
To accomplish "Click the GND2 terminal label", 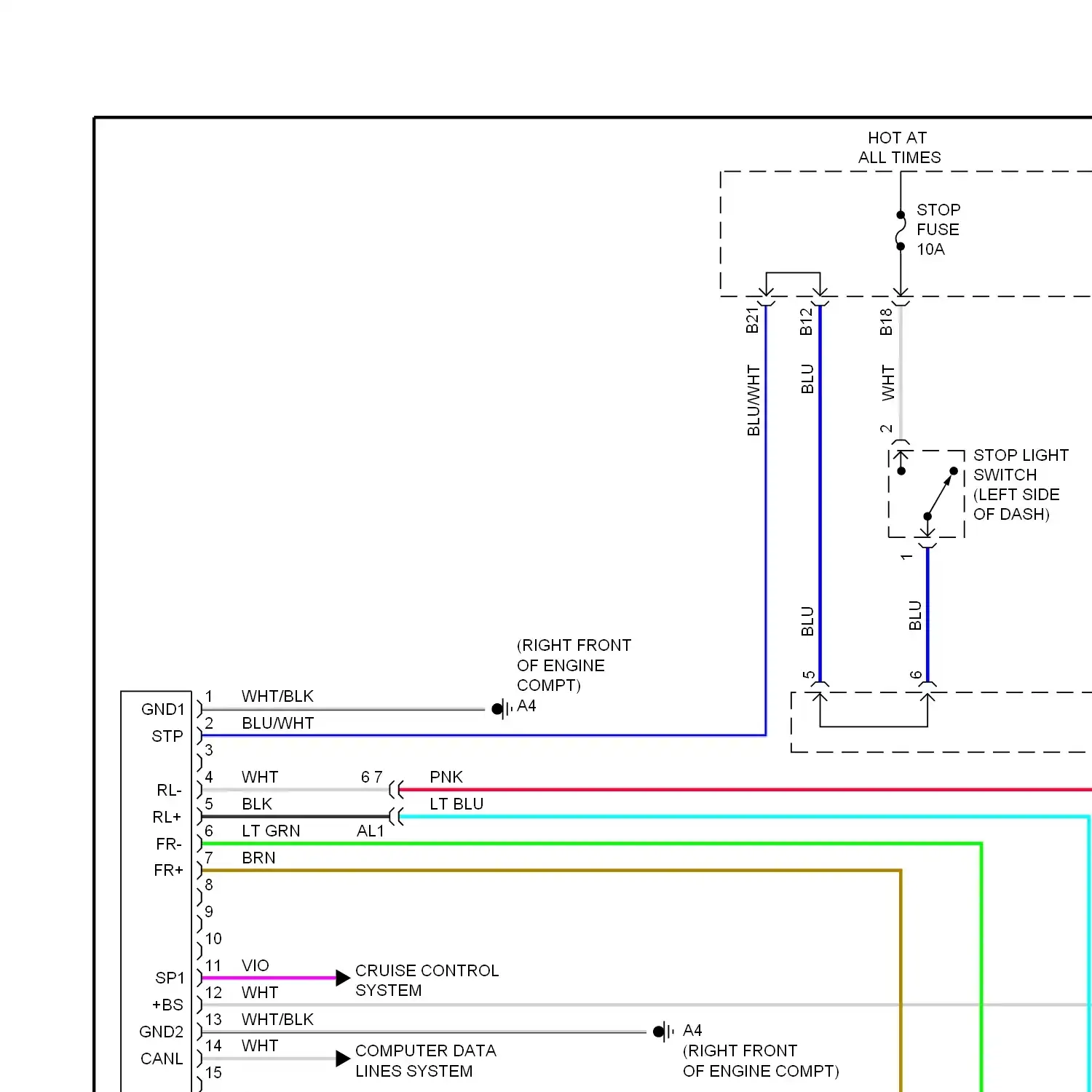I will 162,1032.
